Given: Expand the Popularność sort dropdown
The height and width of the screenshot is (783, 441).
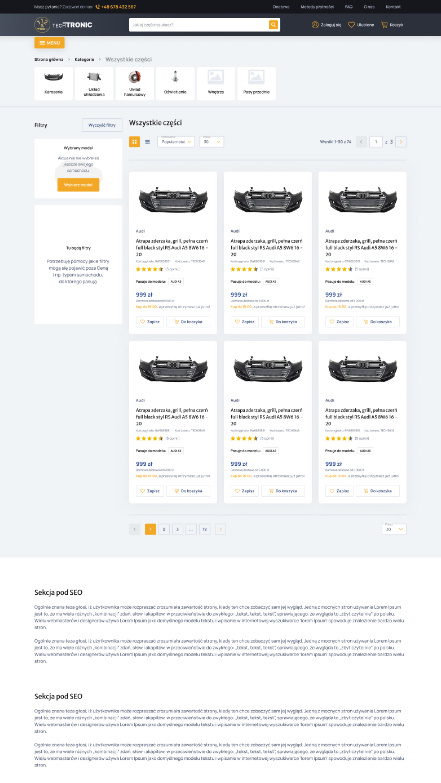Looking at the screenshot, I should click(176, 142).
